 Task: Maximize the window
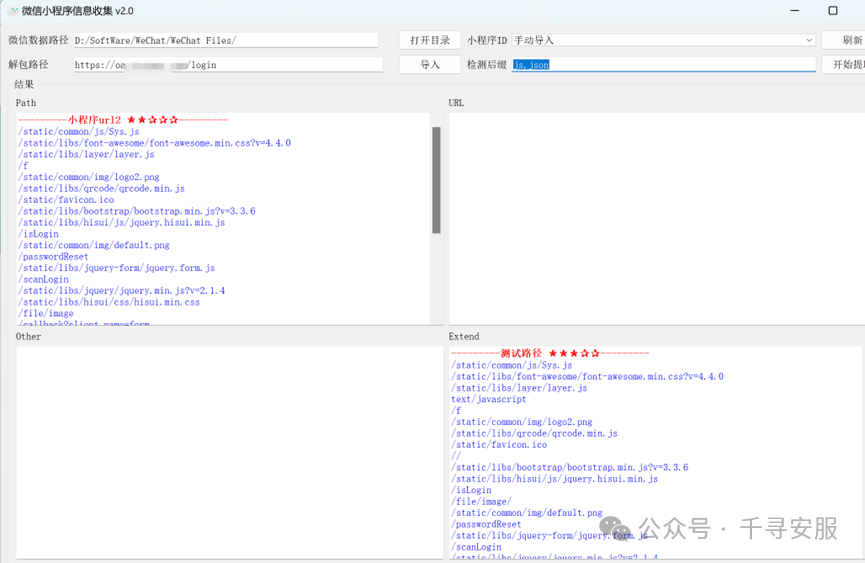(x=833, y=10)
